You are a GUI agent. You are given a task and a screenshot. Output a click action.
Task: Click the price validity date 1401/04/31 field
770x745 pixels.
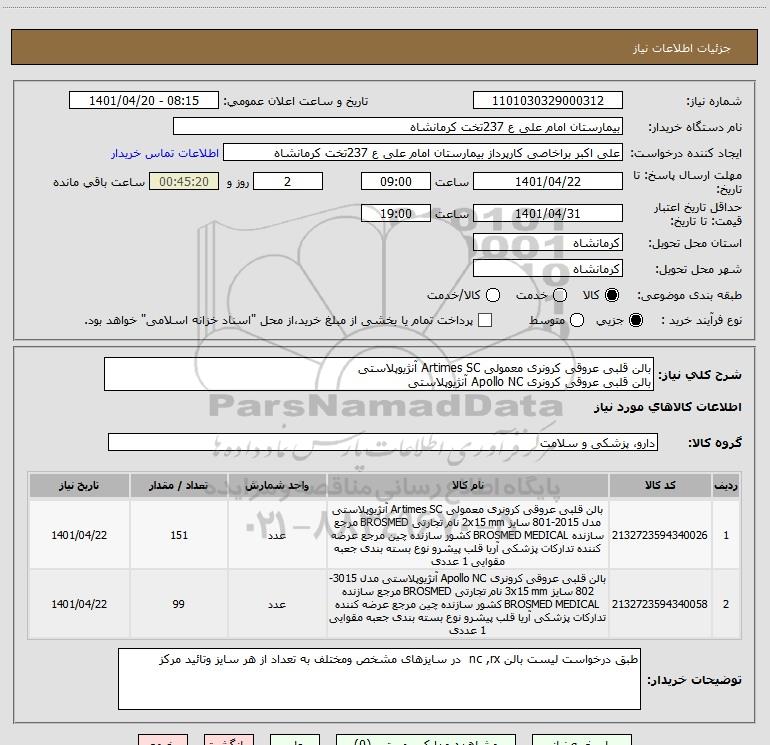click(548, 213)
